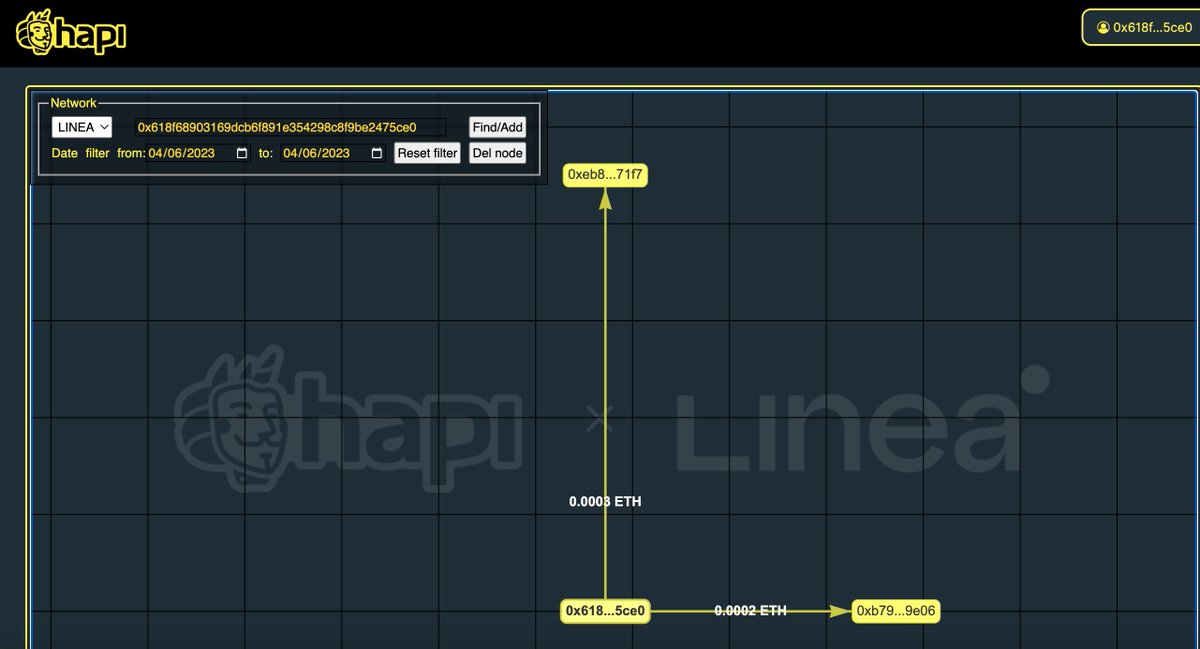Open the LINEA network dropdown
This screenshot has width=1200, height=649.
pyautogui.click(x=82, y=127)
